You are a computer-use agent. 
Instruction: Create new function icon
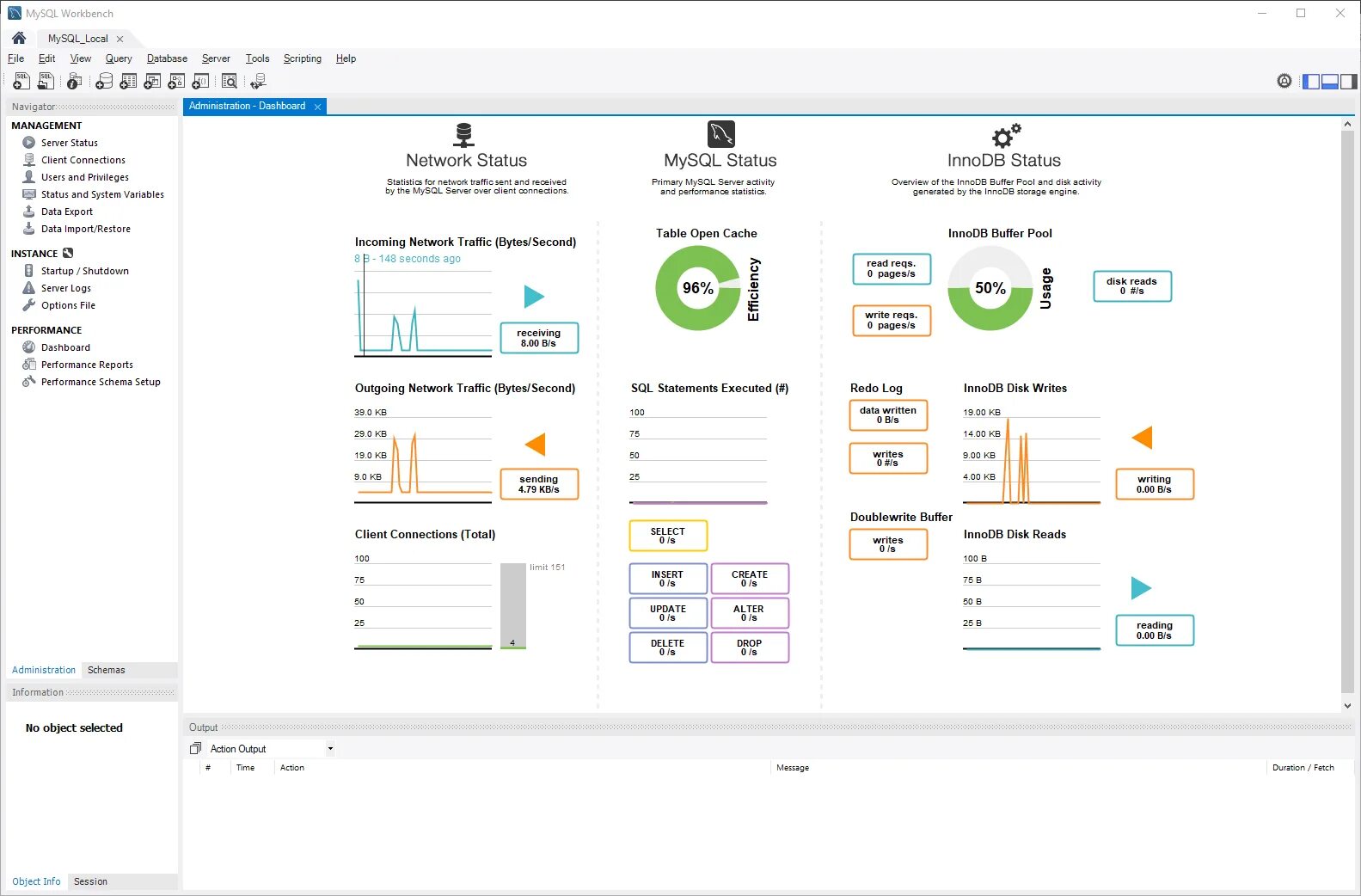200,81
